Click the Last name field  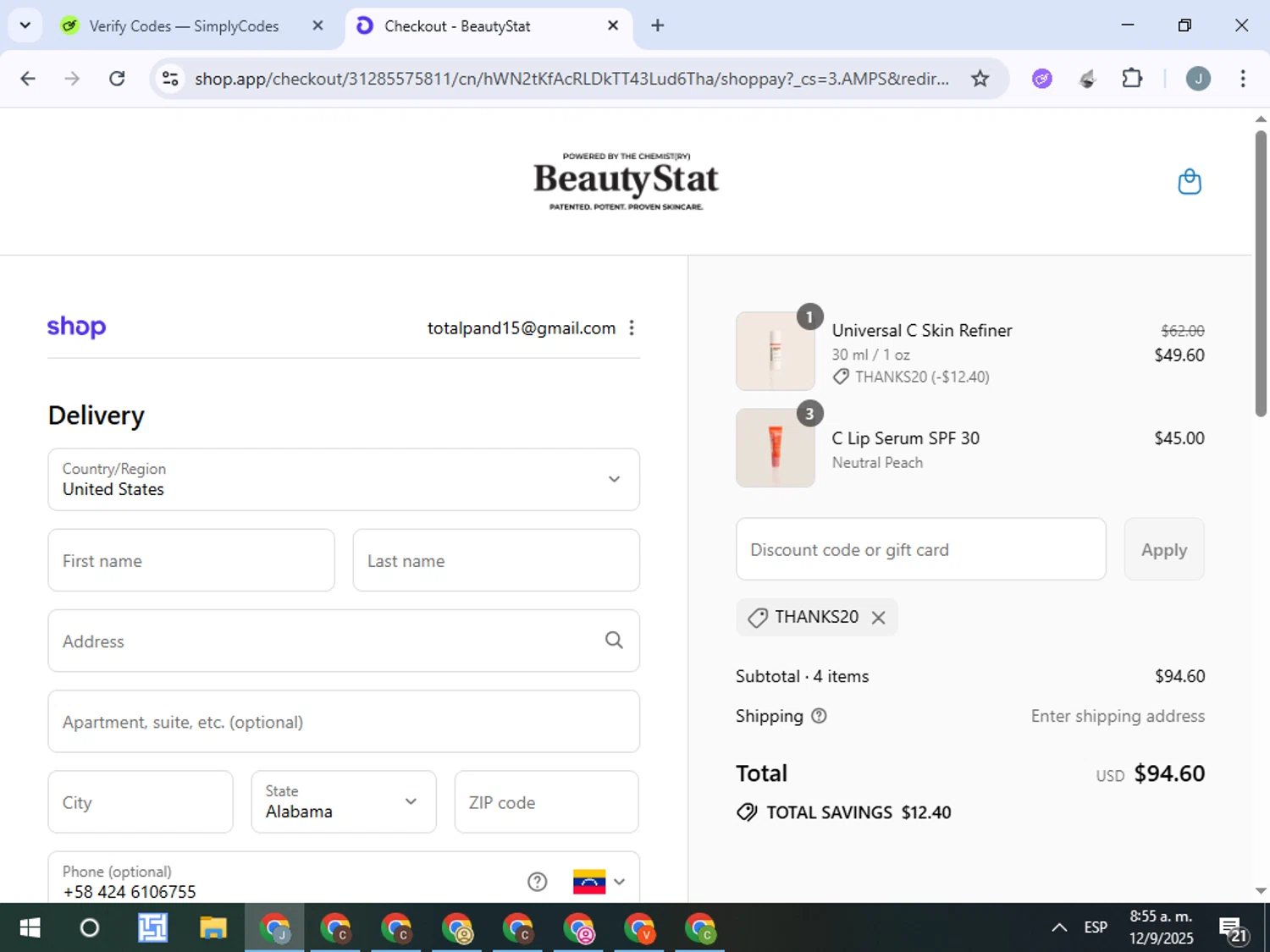(496, 560)
